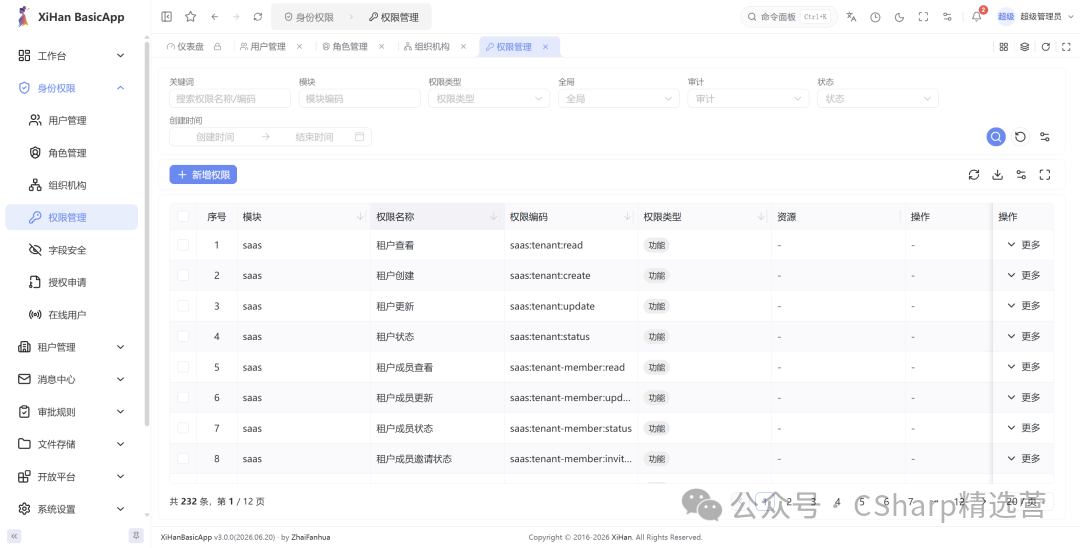Open the notification bell with badge
1080x548 pixels.
pos(977,17)
